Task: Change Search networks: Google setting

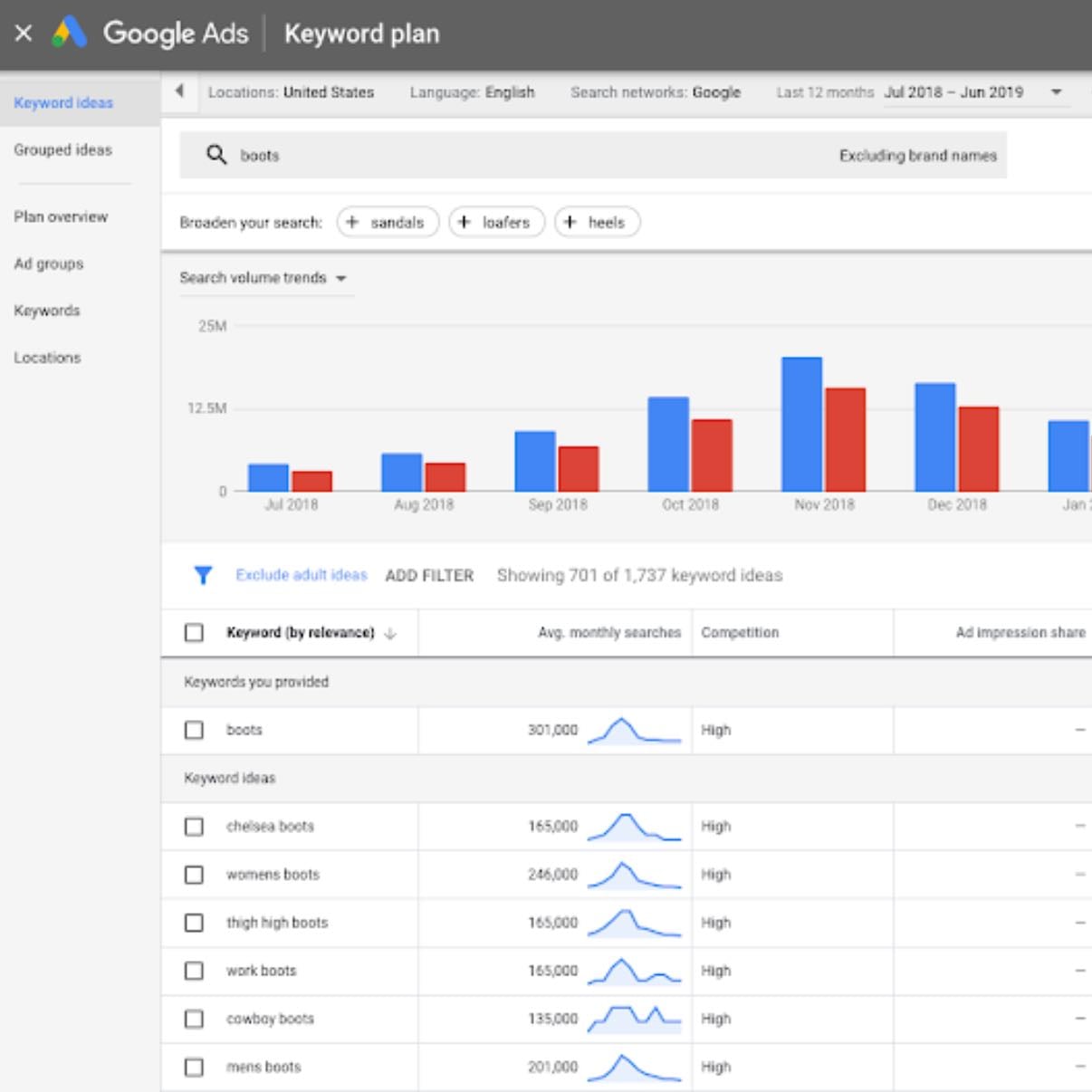Action: (x=656, y=92)
